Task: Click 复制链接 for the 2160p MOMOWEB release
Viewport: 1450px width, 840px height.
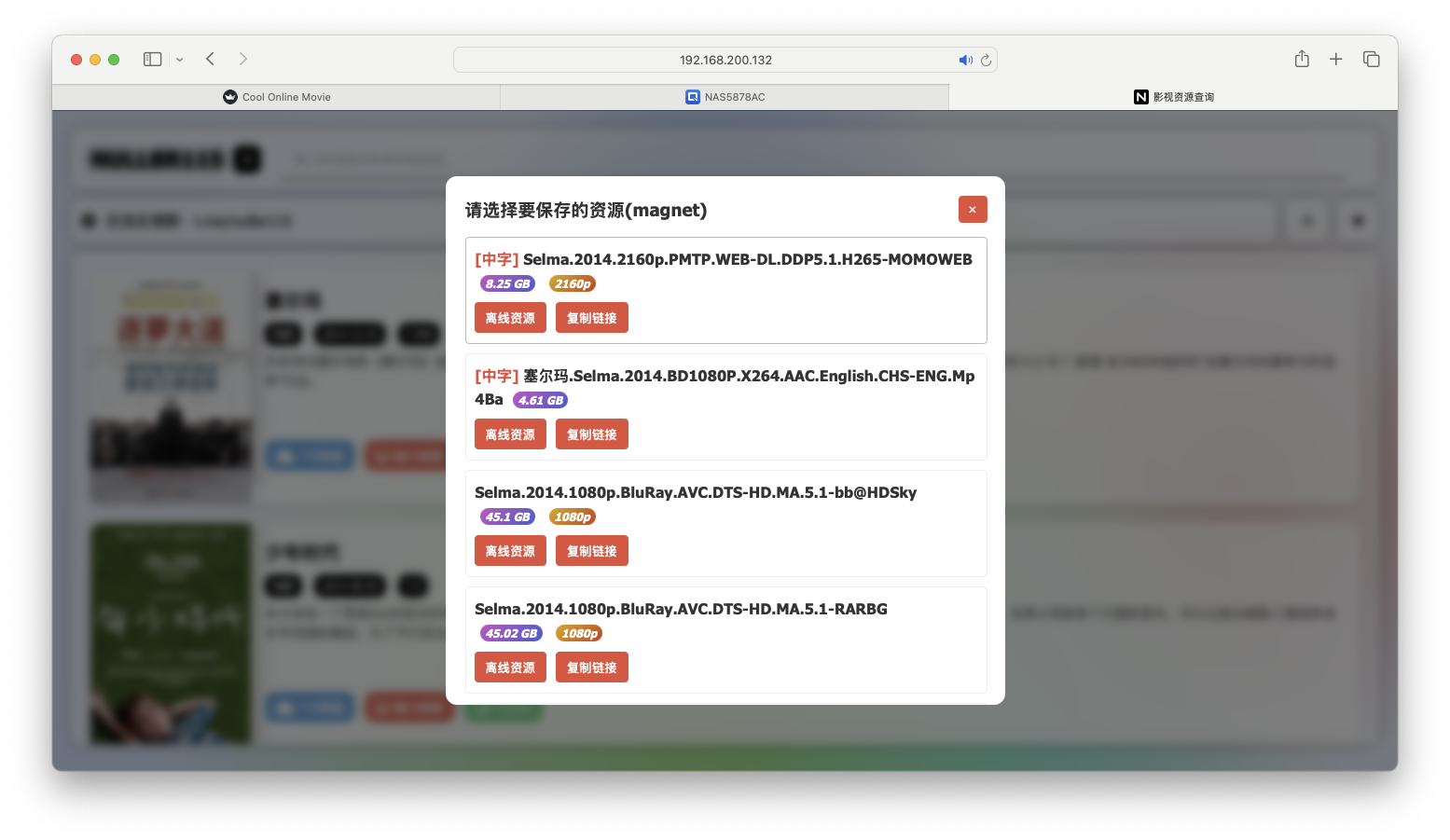Action: pos(591,317)
